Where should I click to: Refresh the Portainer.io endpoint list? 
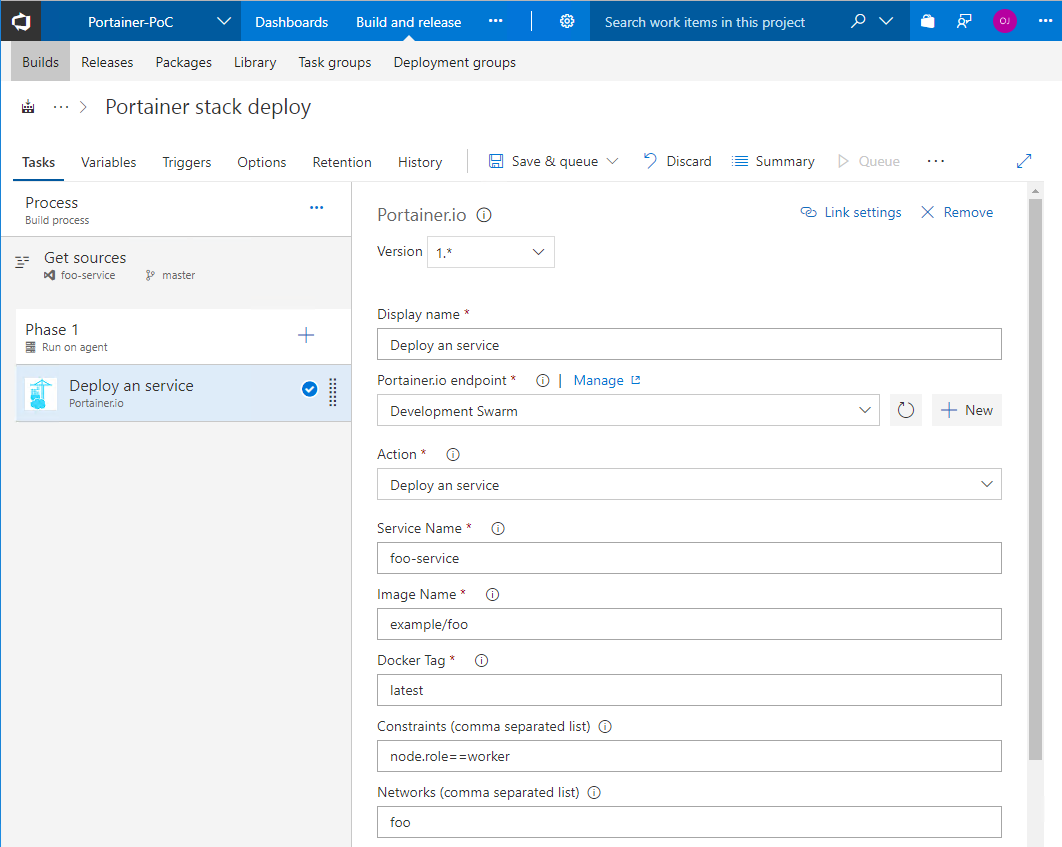click(x=906, y=410)
